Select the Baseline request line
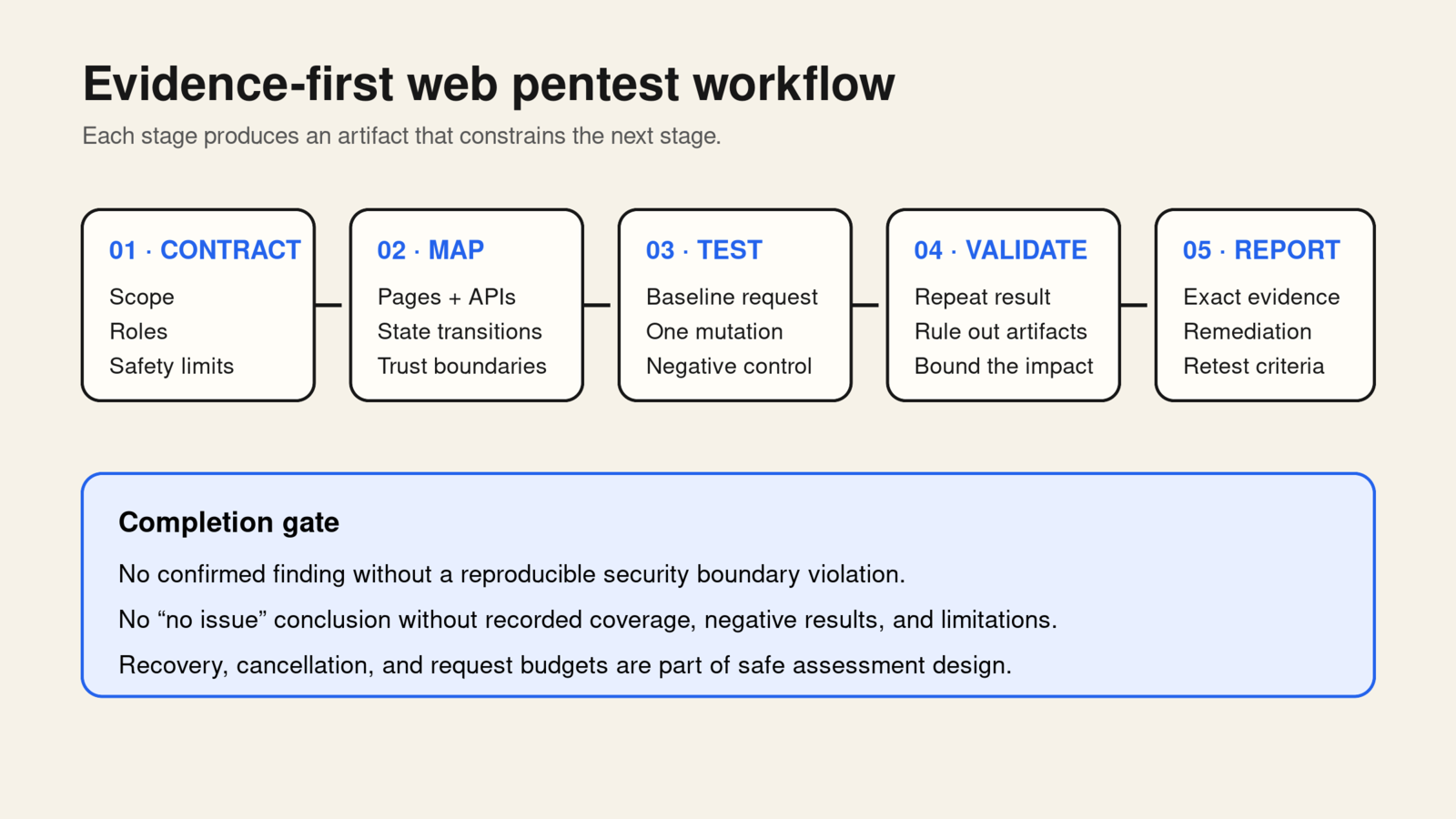The height and width of the screenshot is (819, 1456). [x=732, y=298]
